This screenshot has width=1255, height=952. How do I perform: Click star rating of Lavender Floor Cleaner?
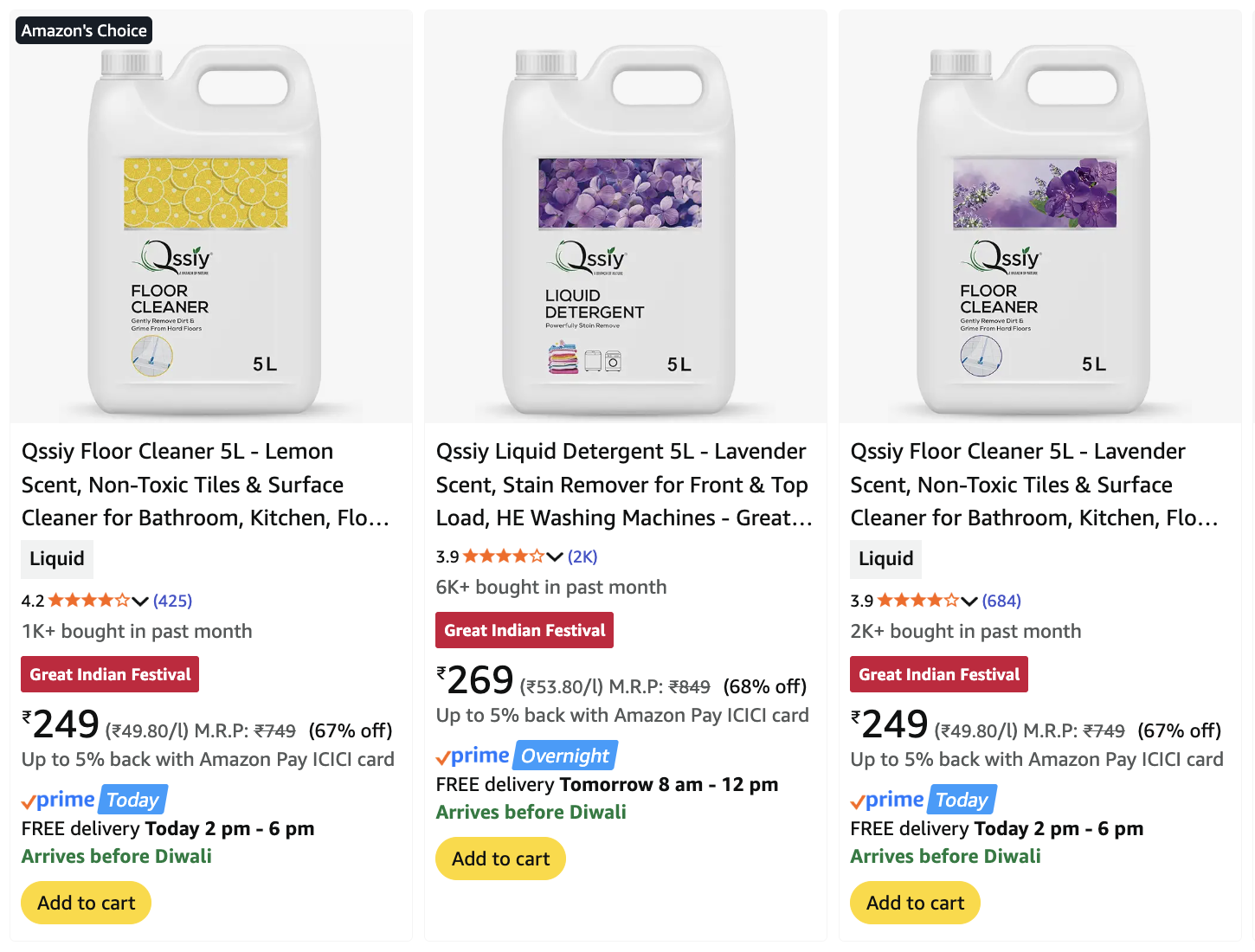click(917, 601)
